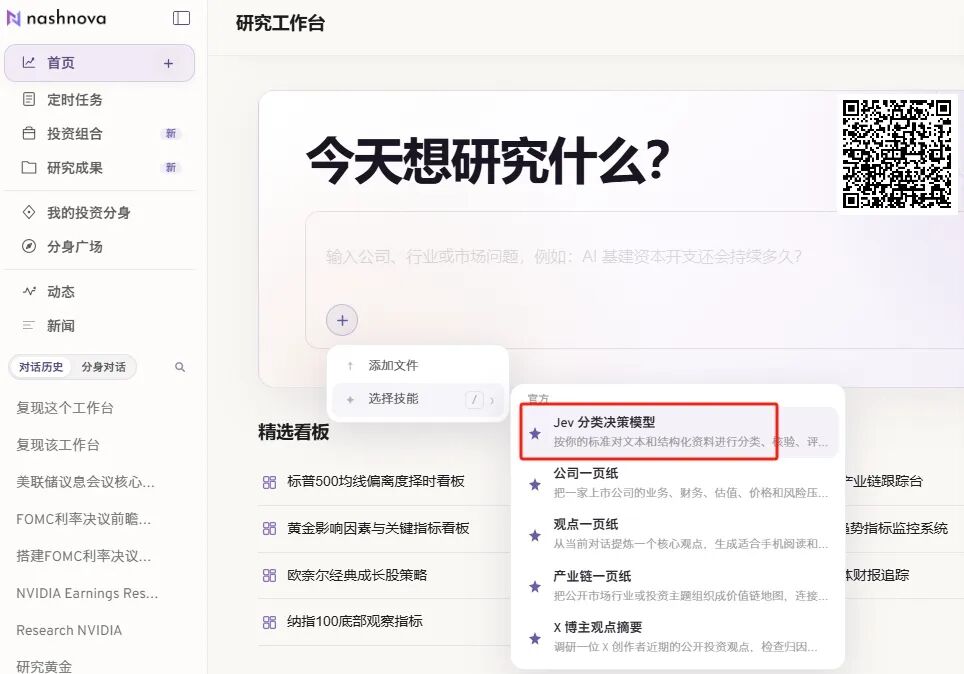
Task: Select the 观点一页纸 skill
Action: click(x=679, y=534)
